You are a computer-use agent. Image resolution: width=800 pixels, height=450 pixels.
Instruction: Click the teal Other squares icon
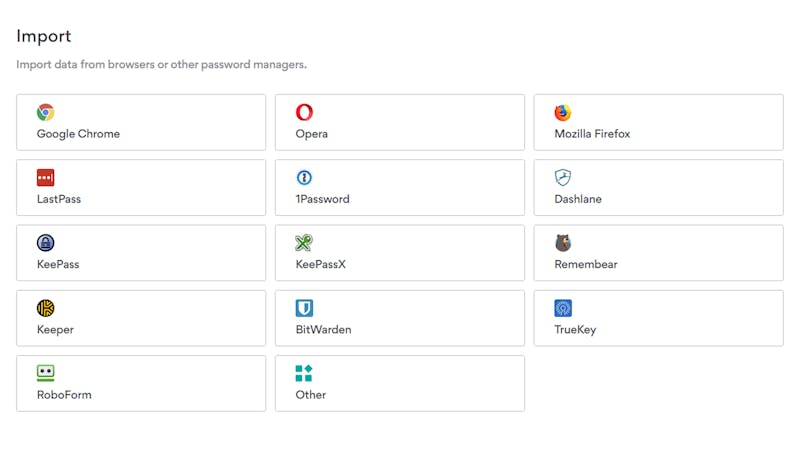tap(304, 373)
